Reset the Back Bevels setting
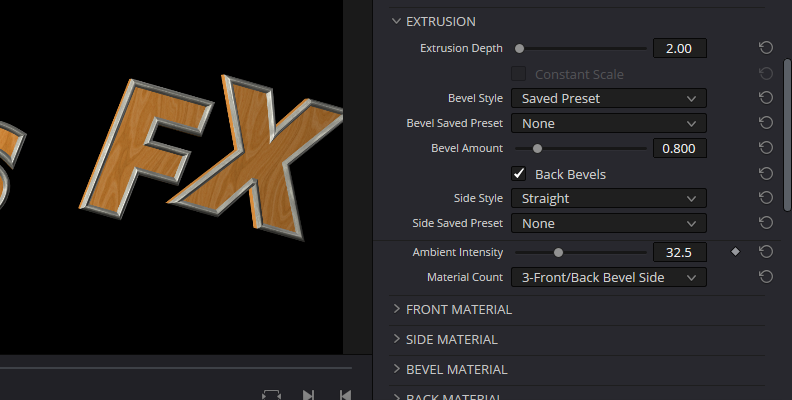This screenshot has height=400, width=792. tap(765, 173)
